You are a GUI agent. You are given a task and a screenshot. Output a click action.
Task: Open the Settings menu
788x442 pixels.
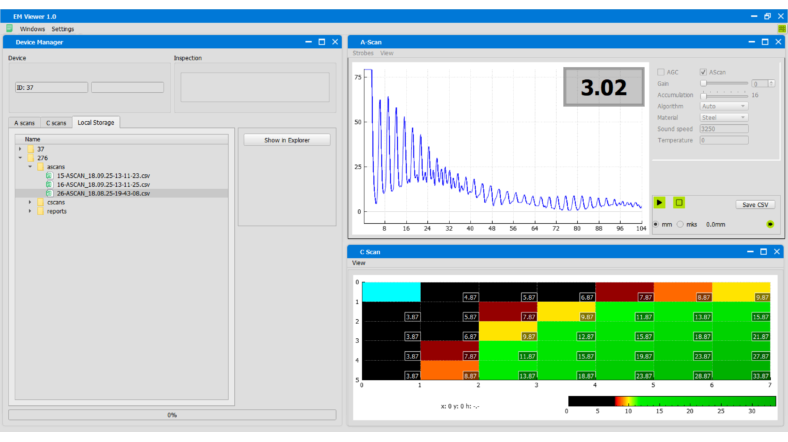(x=63, y=29)
